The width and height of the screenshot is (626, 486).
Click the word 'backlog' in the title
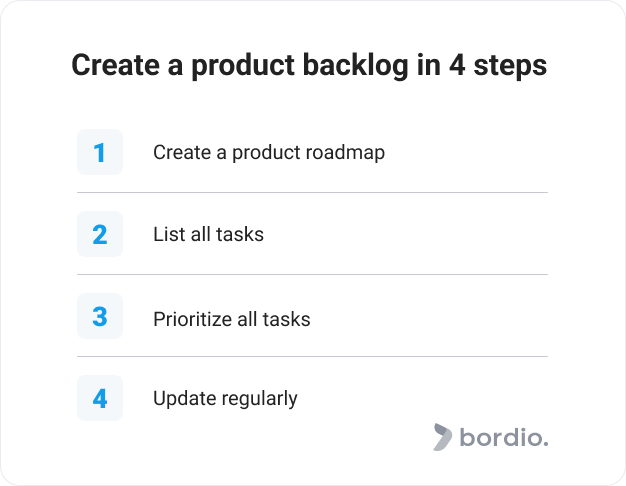356,66
